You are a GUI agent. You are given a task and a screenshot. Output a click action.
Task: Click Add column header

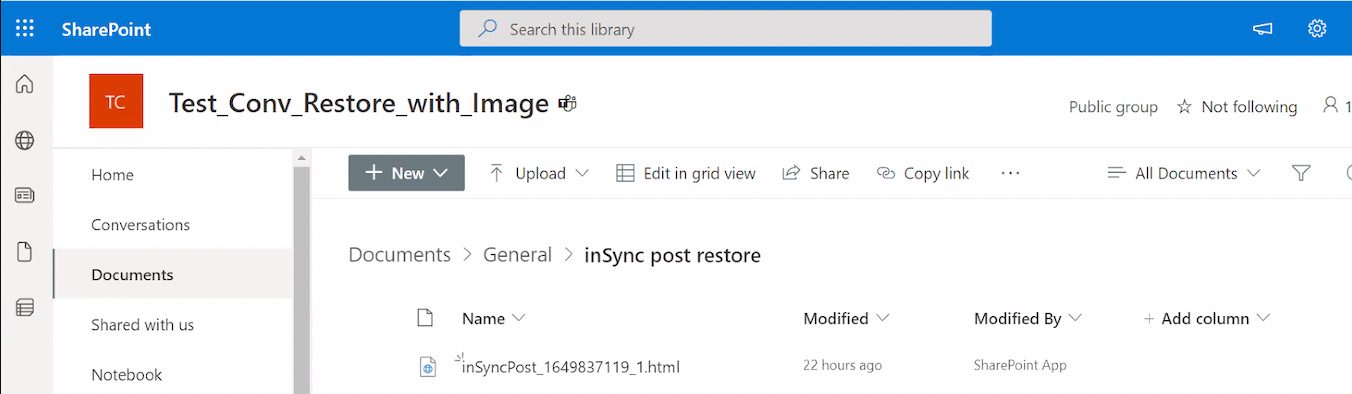pos(1206,318)
